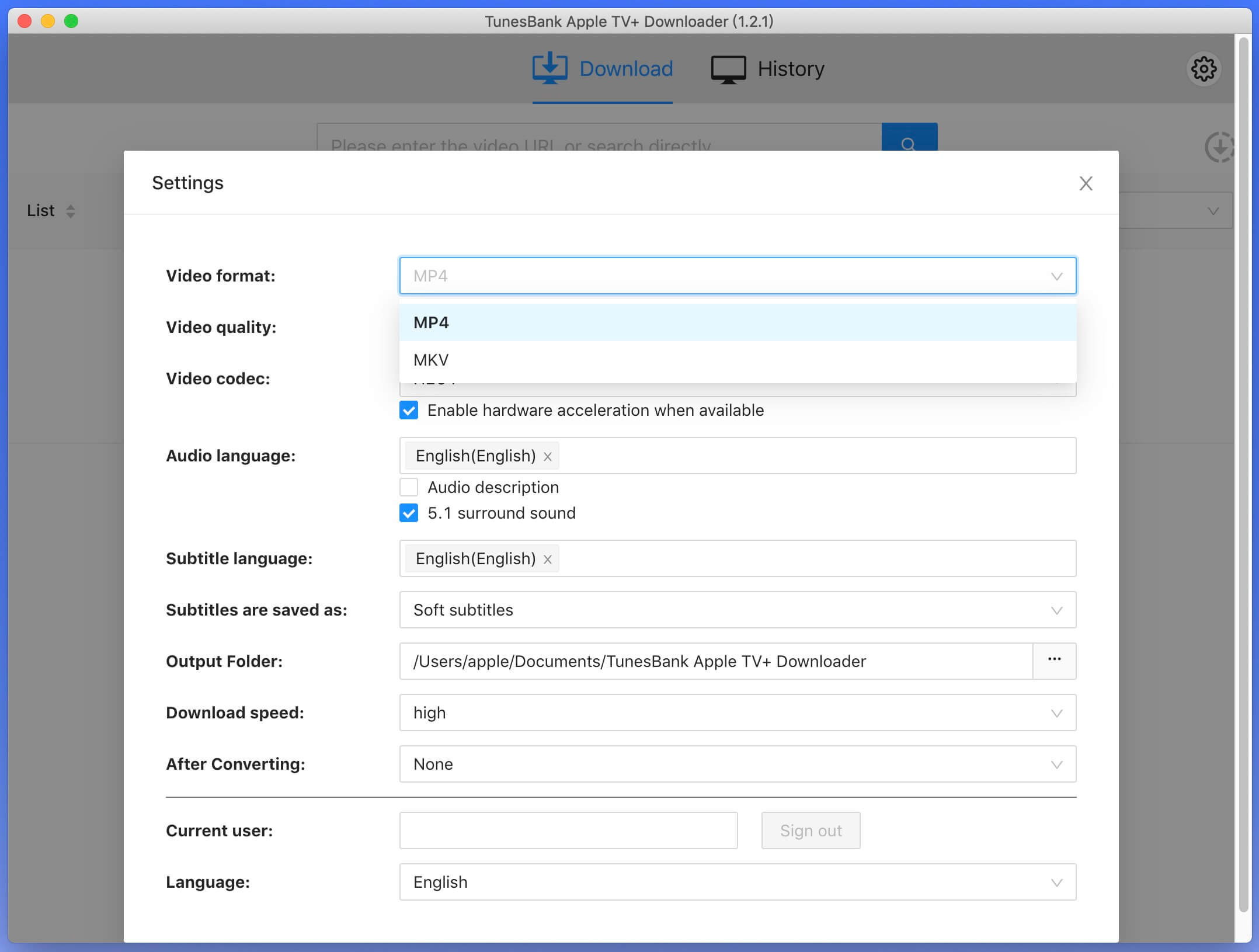Expand the Download speed dropdown
The width and height of the screenshot is (1259, 952).
(736, 712)
